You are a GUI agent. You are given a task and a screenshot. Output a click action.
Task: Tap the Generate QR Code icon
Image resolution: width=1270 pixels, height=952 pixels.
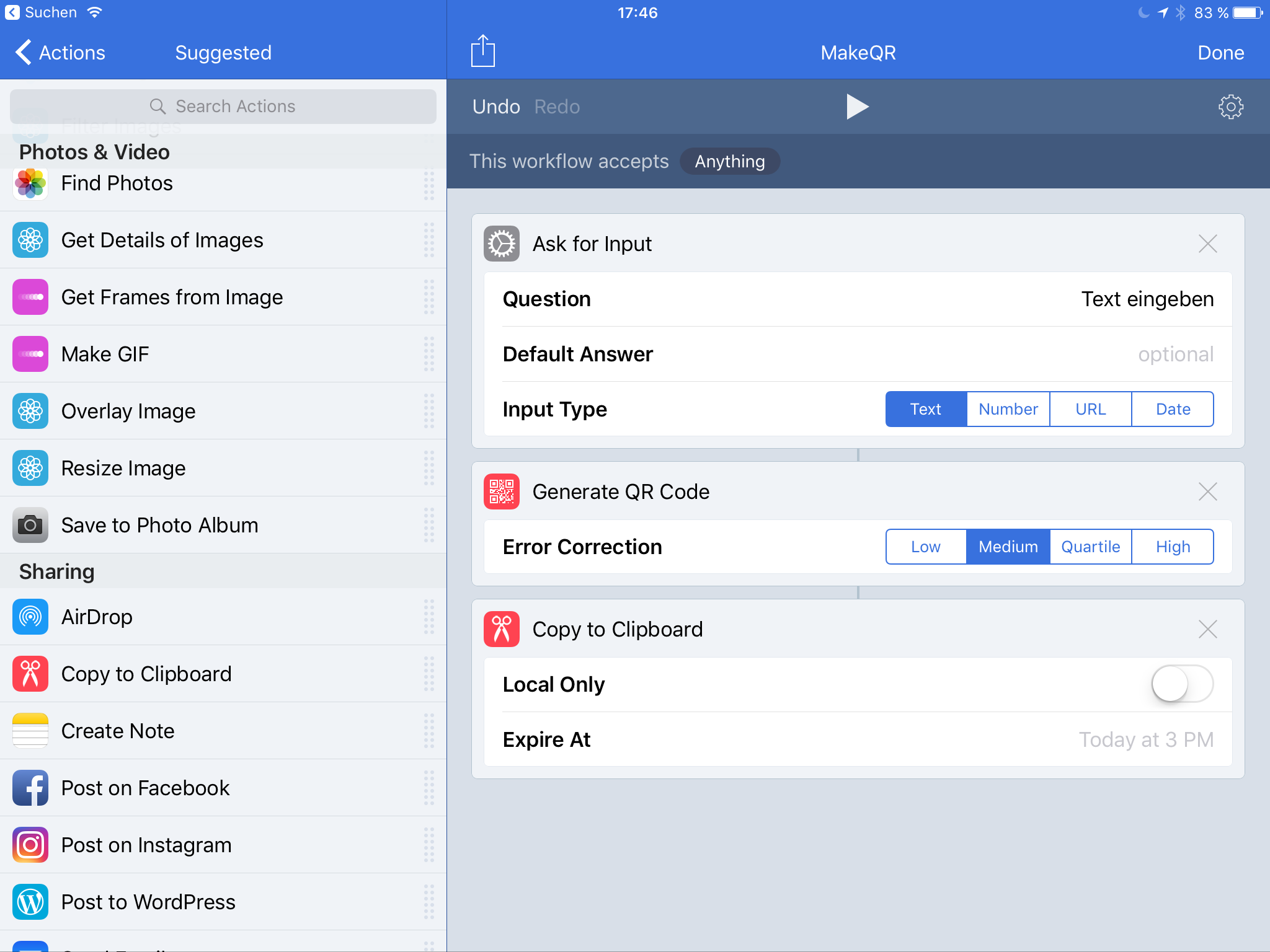pyautogui.click(x=501, y=491)
